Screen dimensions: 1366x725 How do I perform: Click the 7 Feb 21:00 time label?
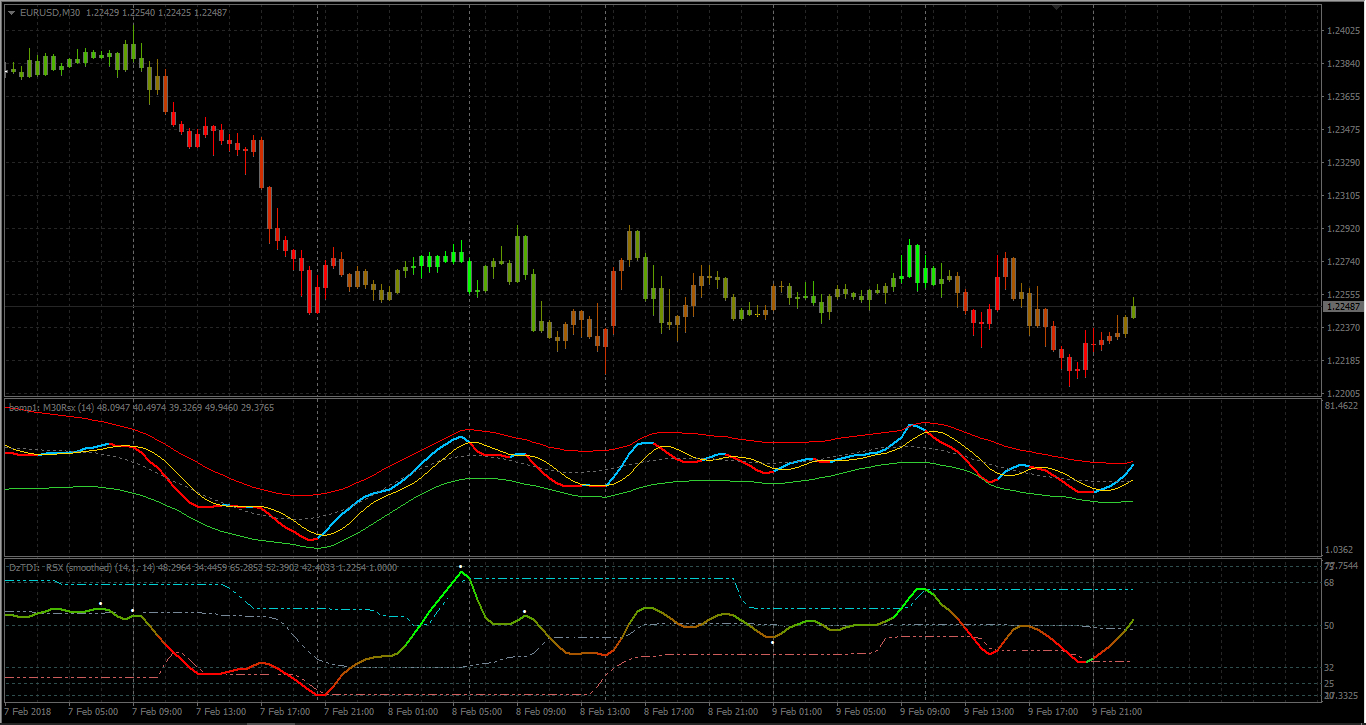tap(350, 712)
